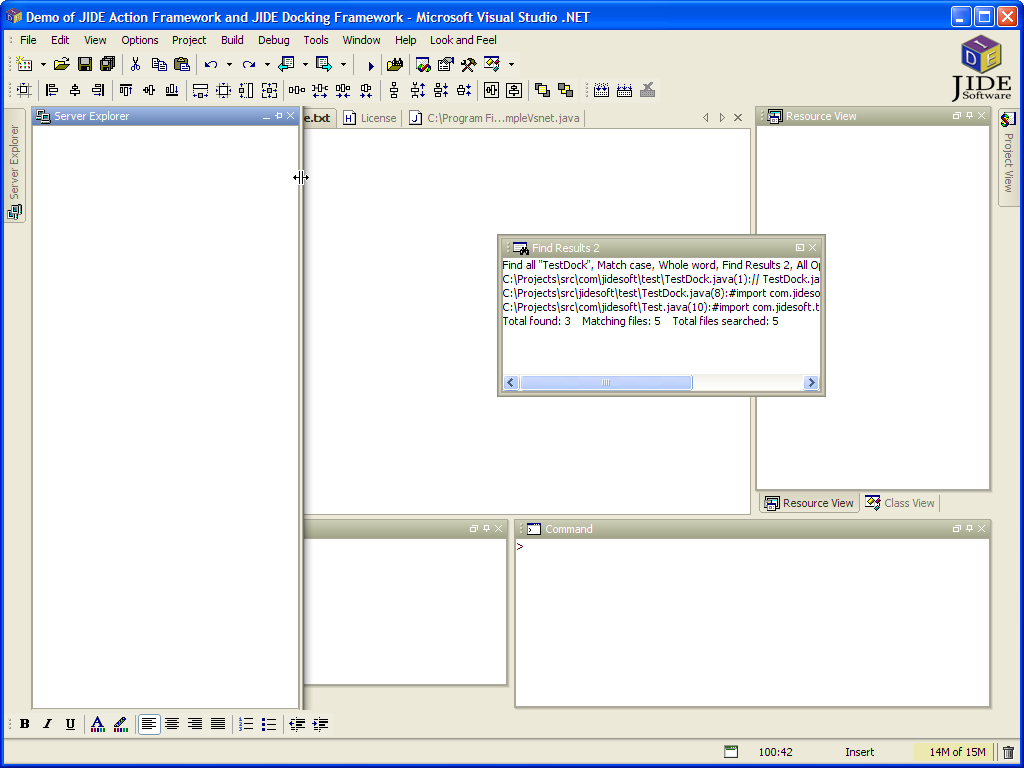Click Find Results scrollbar right arrow

point(811,383)
